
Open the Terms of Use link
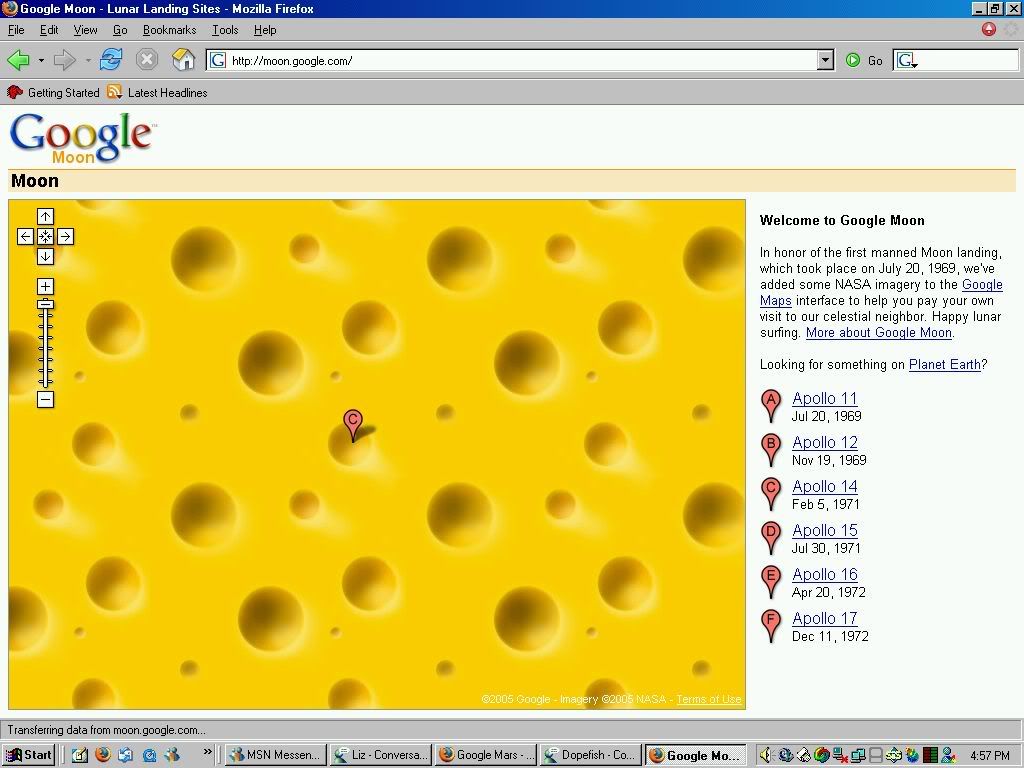click(x=709, y=699)
